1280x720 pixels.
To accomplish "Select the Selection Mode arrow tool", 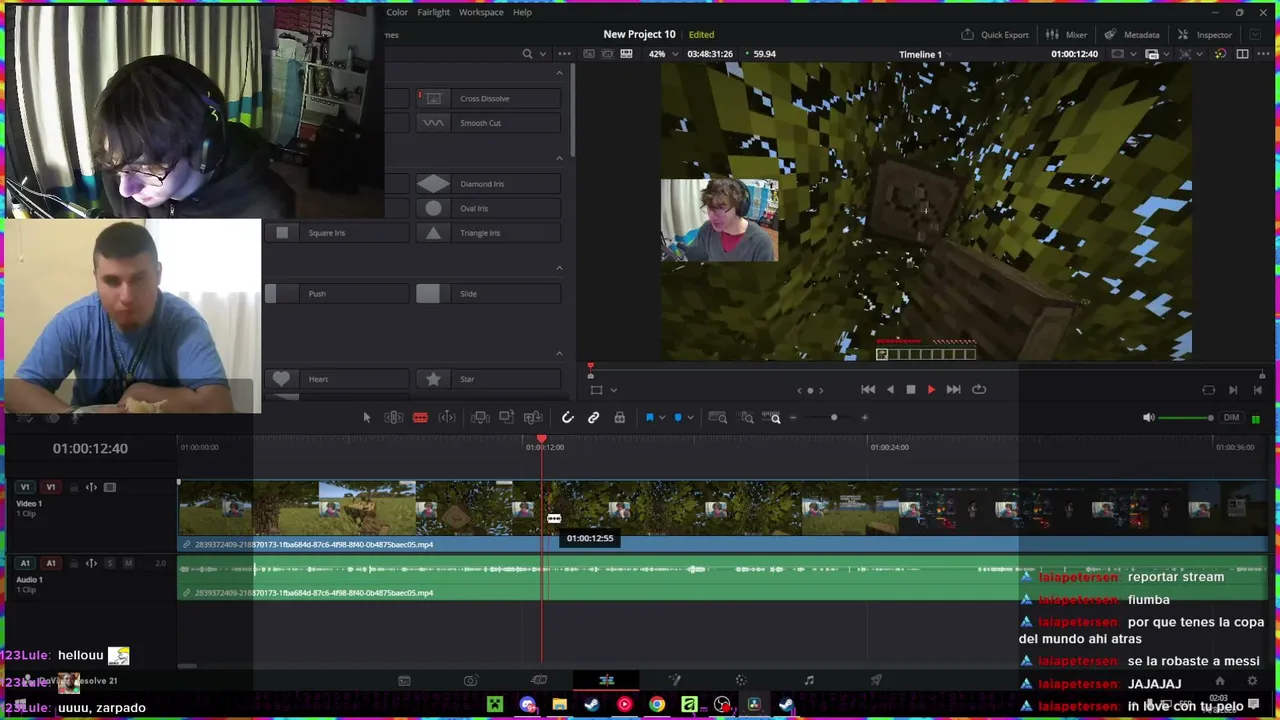I will pyautogui.click(x=366, y=418).
